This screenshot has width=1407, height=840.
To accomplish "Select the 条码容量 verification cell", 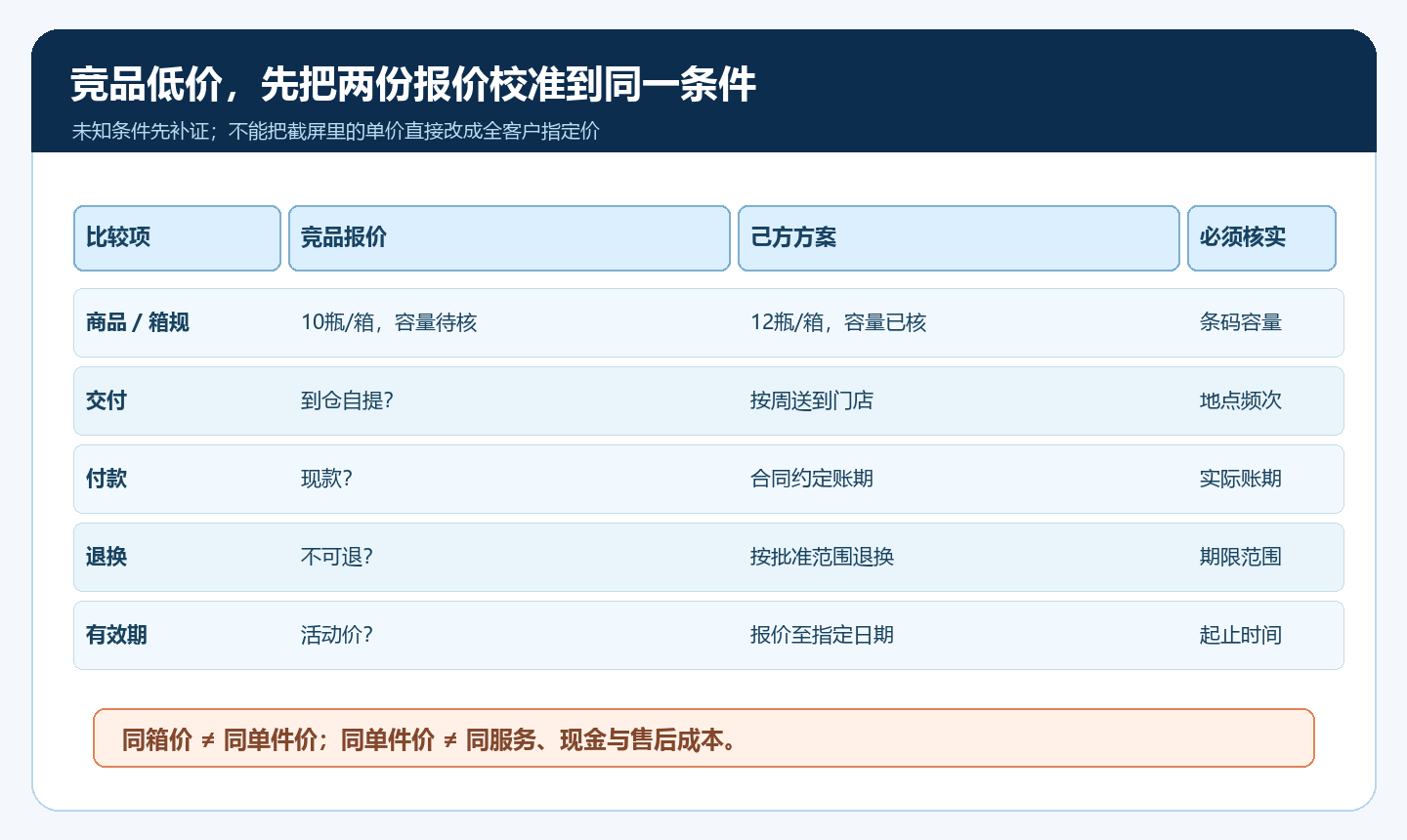I will coord(1241,322).
